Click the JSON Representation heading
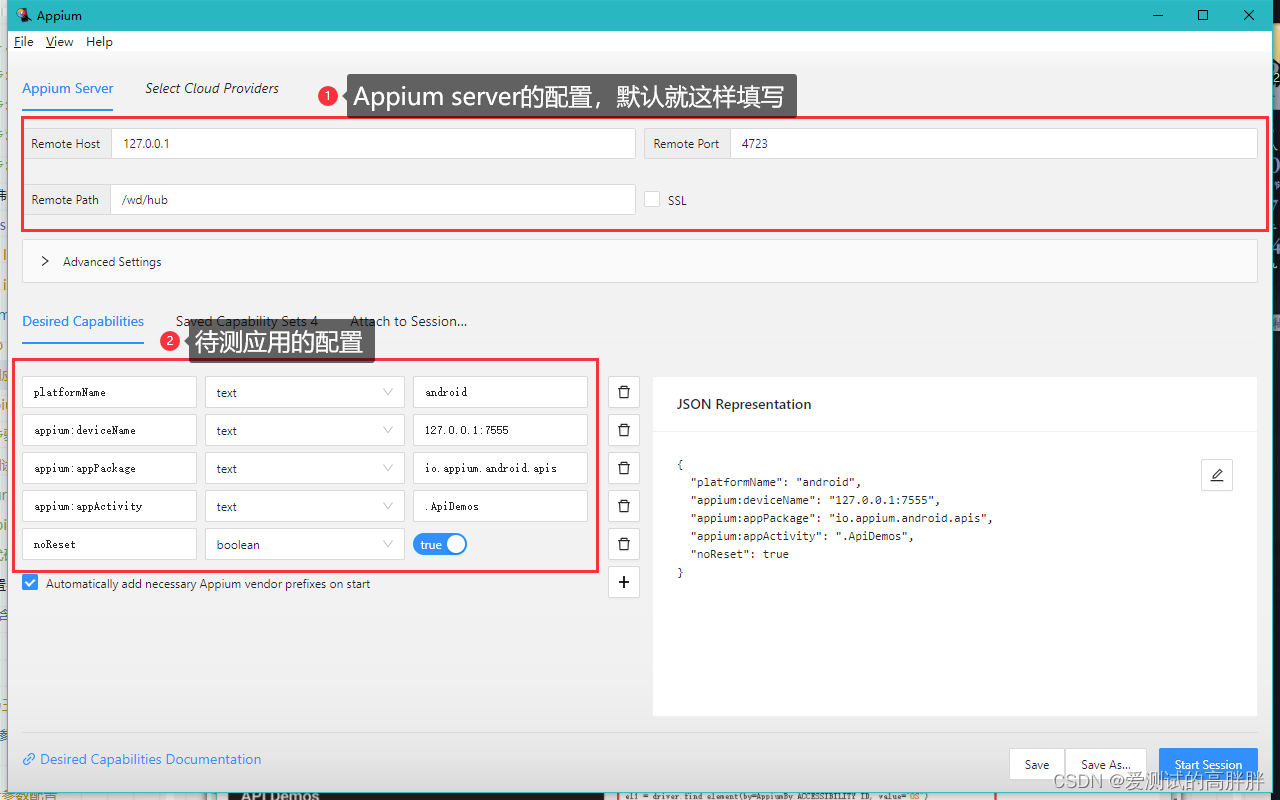The width and height of the screenshot is (1280, 800). click(x=744, y=404)
